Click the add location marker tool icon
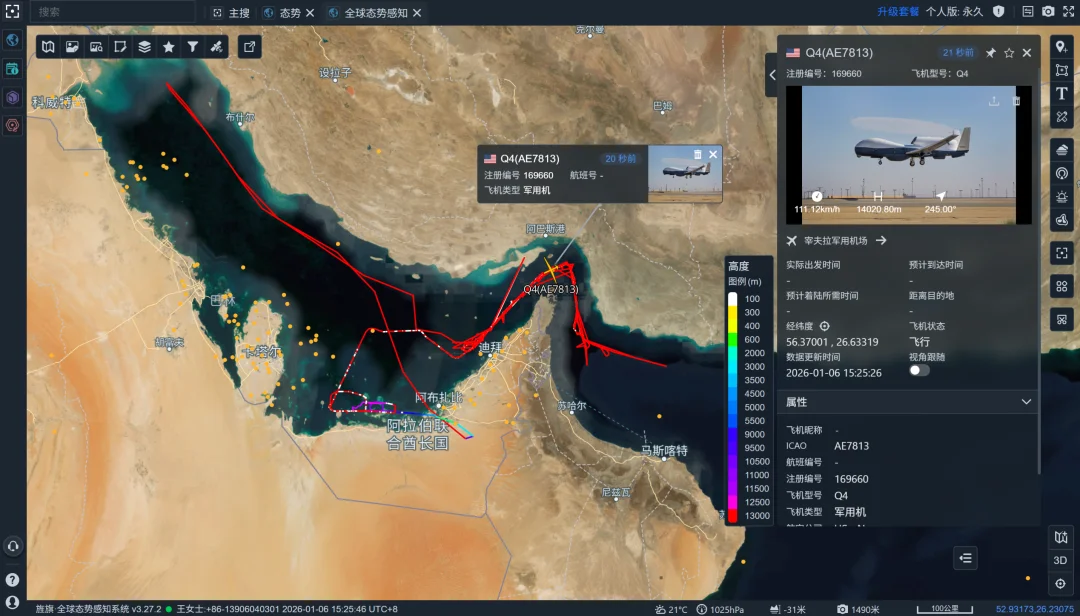The height and width of the screenshot is (616, 1080). tap(1061, 47)
